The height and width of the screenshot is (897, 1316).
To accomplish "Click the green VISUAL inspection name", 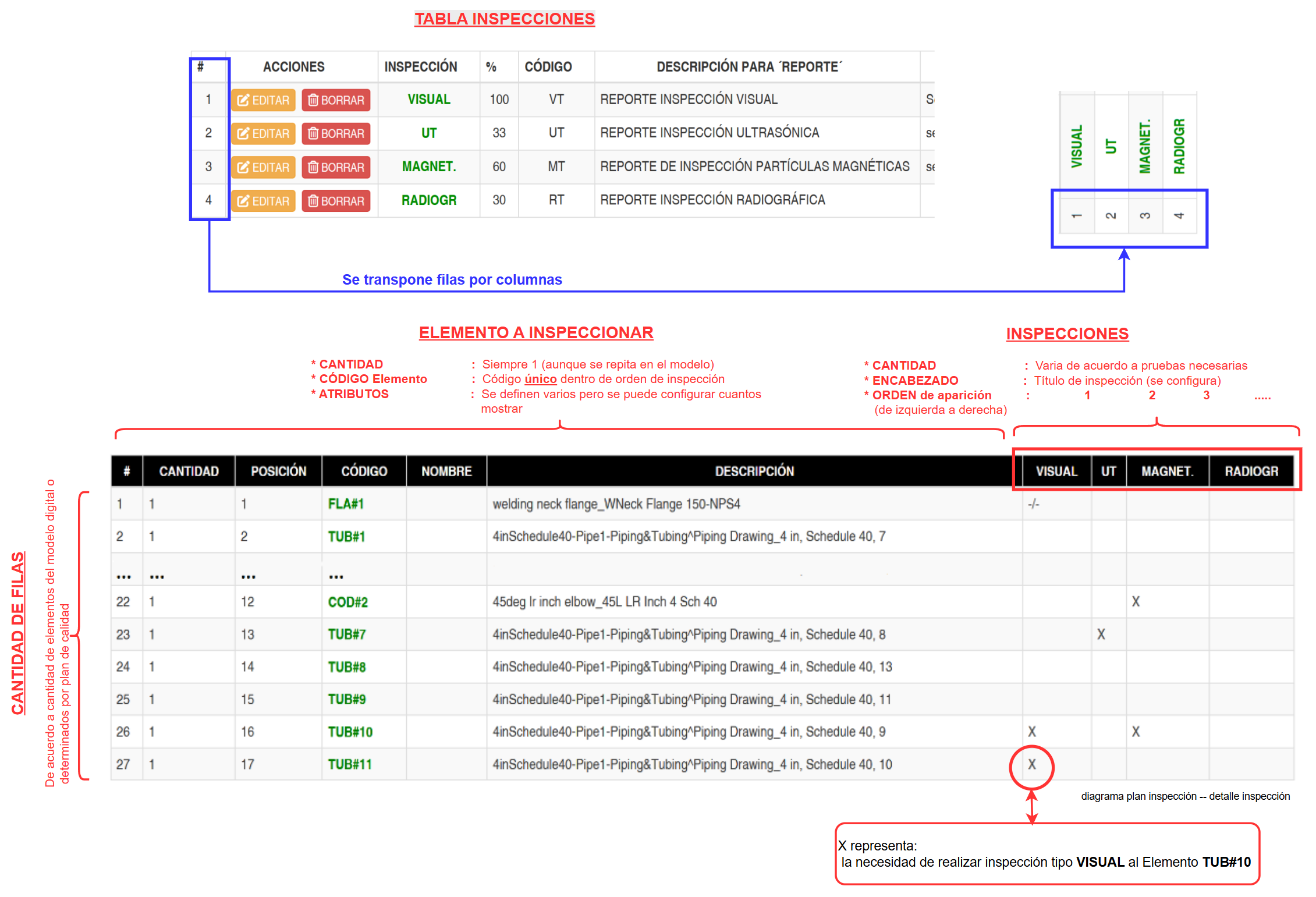I will (x=428, y=100).
